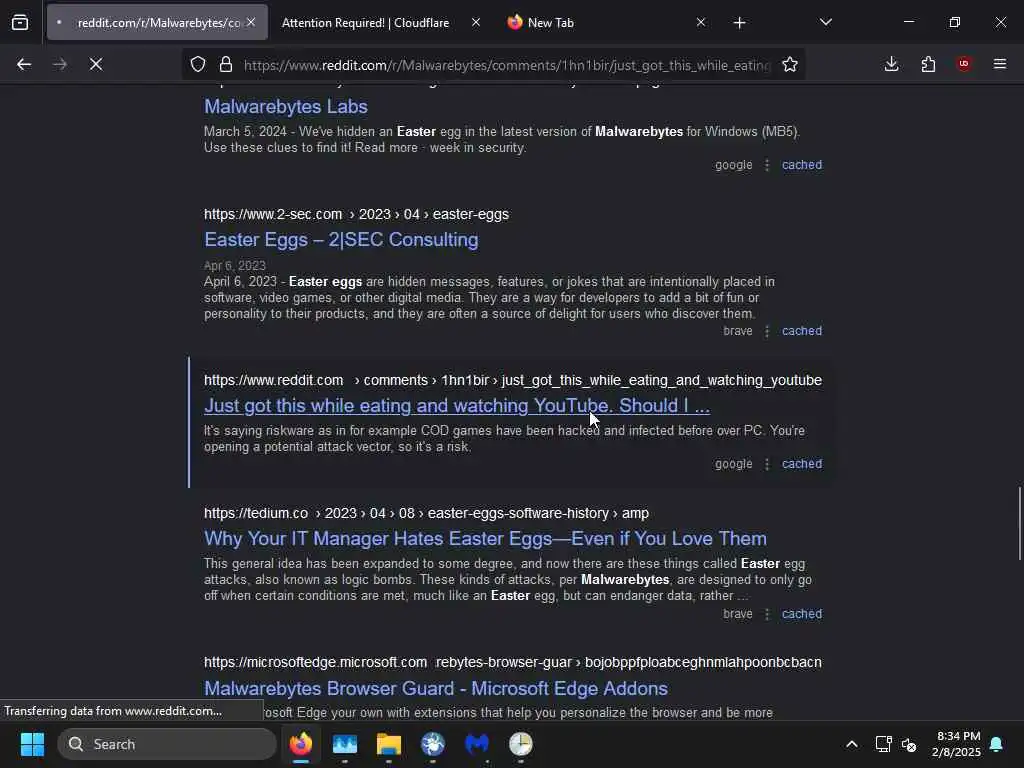This screenshot has width=1024, height=768.
Task: Click the taskbar Search box
Action: 167,744
